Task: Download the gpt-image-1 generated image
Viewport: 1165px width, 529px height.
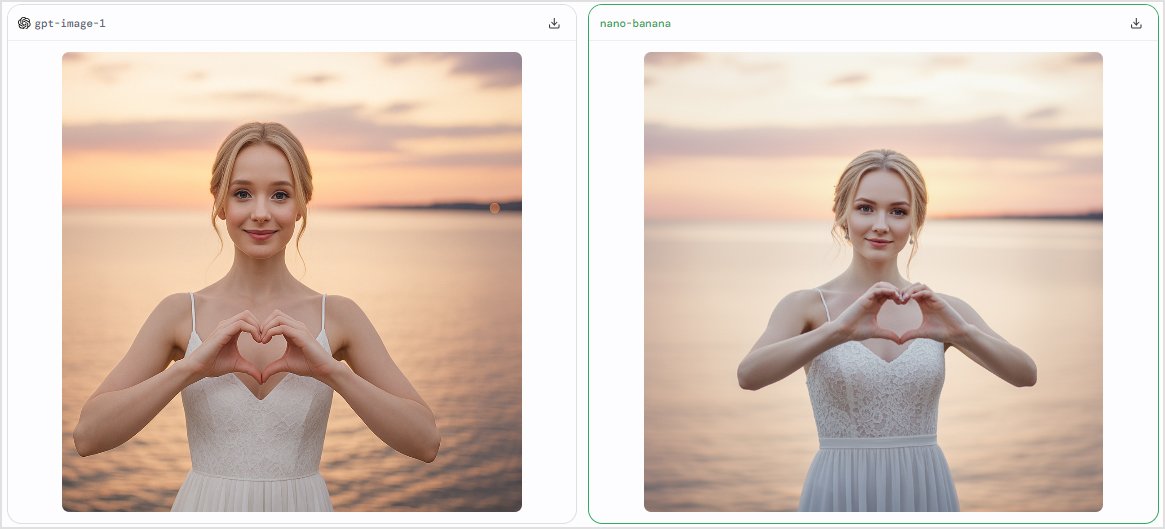Action: click(x=554, y=23)
